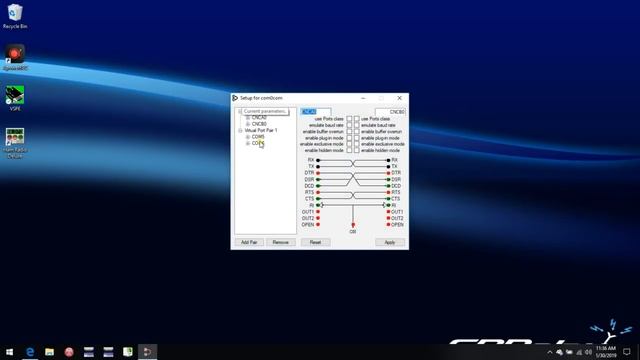Collapse the Virtual Port Pair 1 node
The height and width of the screenshot is (360, 640).
click(x=240, y=130)
